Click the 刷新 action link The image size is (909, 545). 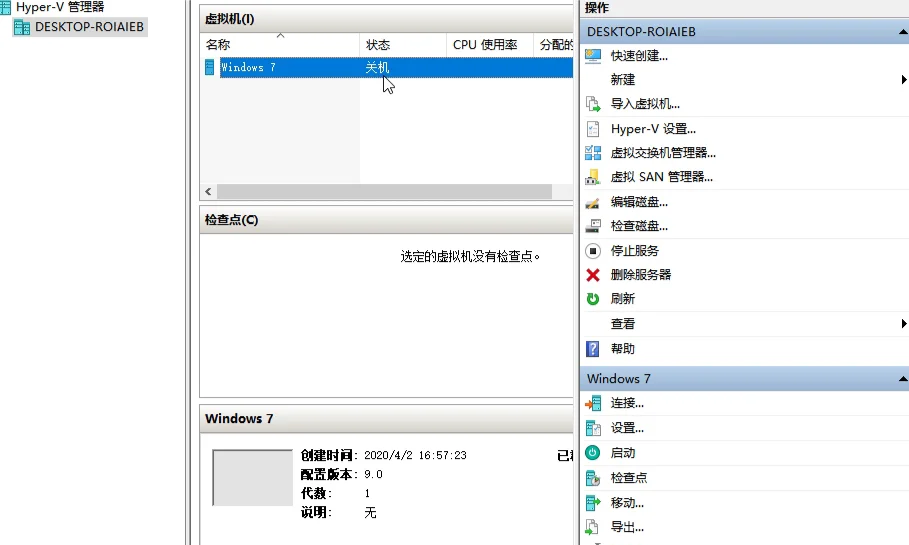click(x=623, y=299)
